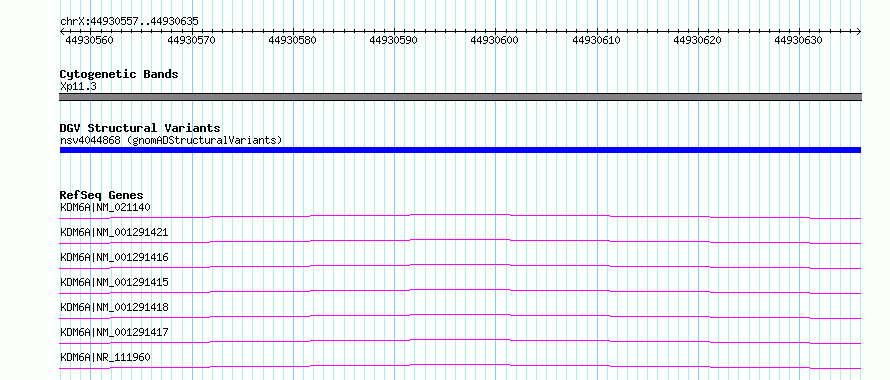Click the KDM6A|NM_021140 transcript label
890x380 pixels.
point(106,207)
